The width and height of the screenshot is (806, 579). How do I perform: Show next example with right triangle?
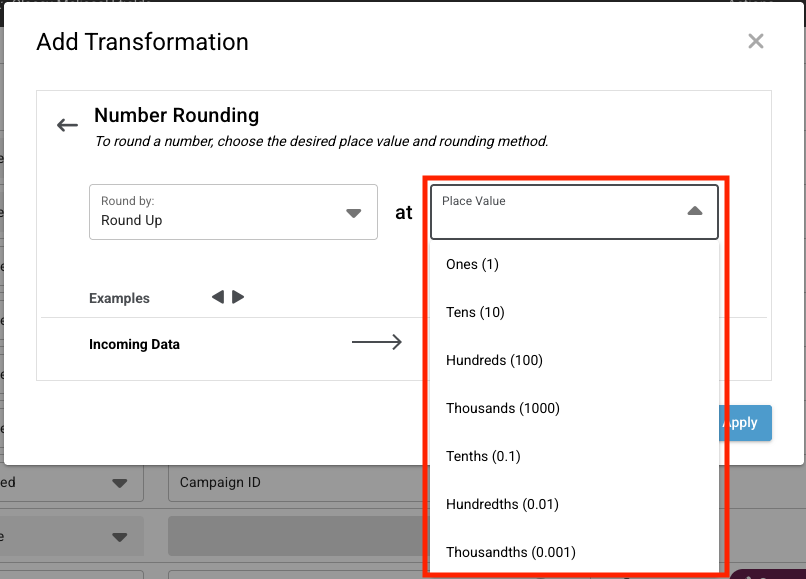238,297
